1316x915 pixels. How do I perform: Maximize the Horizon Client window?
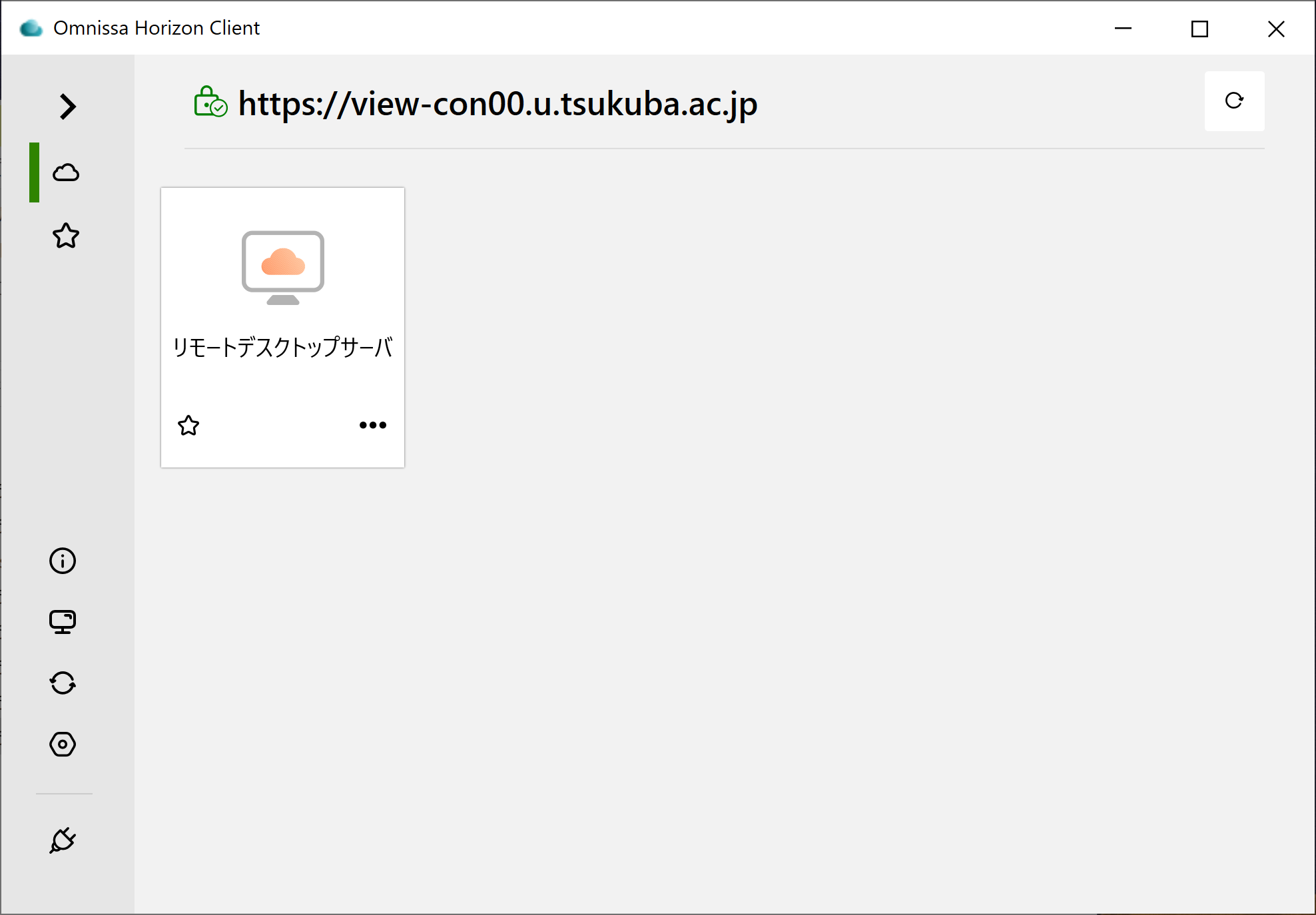1199,28
